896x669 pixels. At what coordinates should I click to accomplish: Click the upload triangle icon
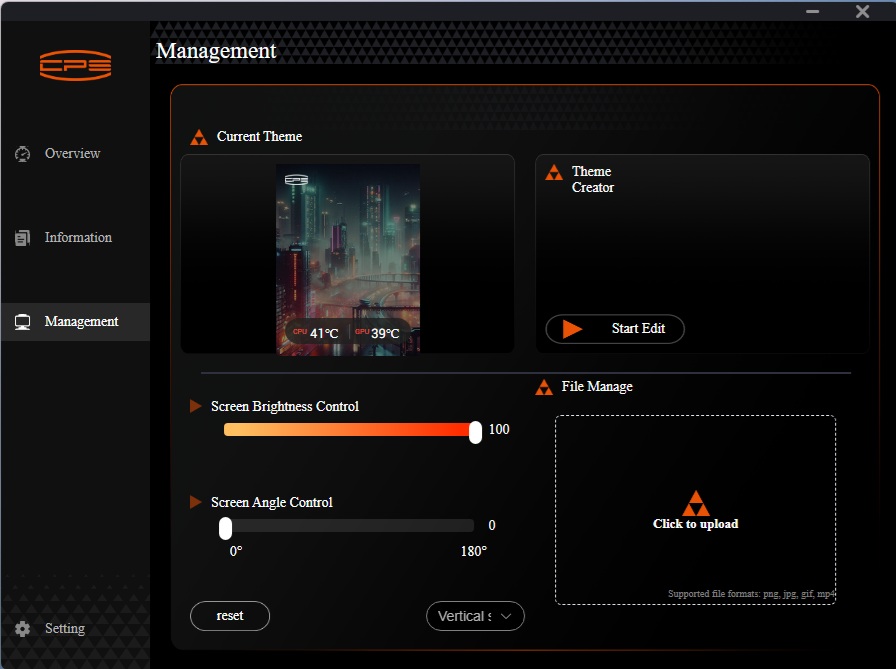click(695, 503)
